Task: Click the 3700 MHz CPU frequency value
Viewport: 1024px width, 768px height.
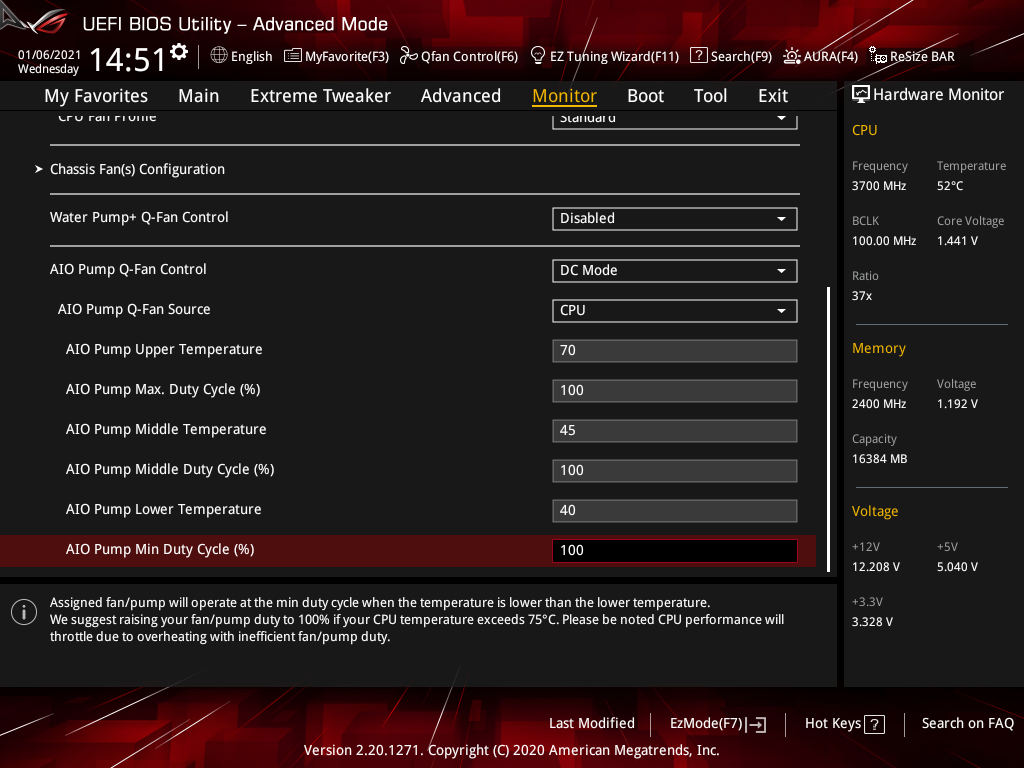Action: (878, 186)
